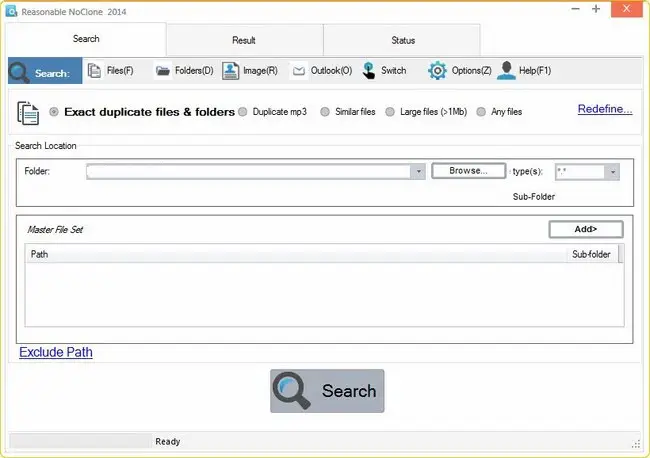Open Outlook(O) search mode
This screenshot has width=650, height=458.
pos(331,71)
